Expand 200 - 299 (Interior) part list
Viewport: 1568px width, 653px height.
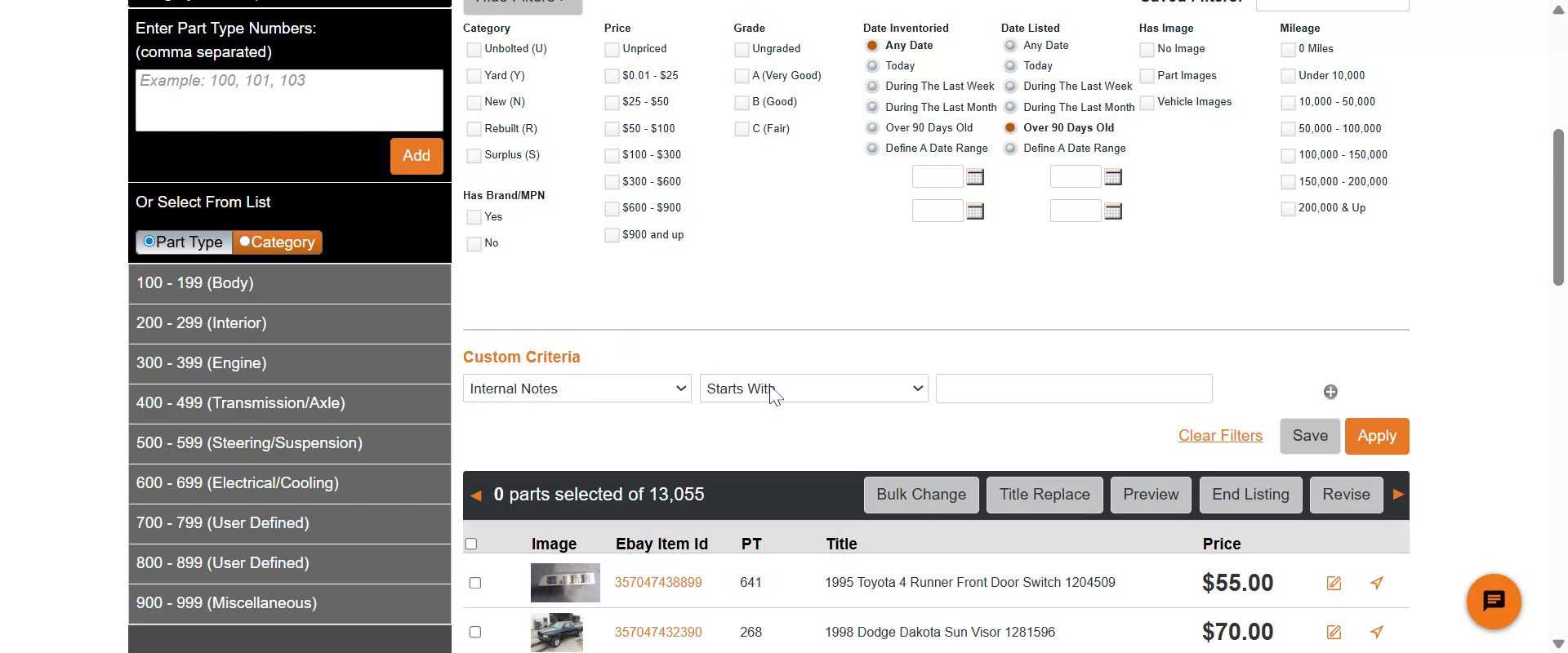[290, 323]
